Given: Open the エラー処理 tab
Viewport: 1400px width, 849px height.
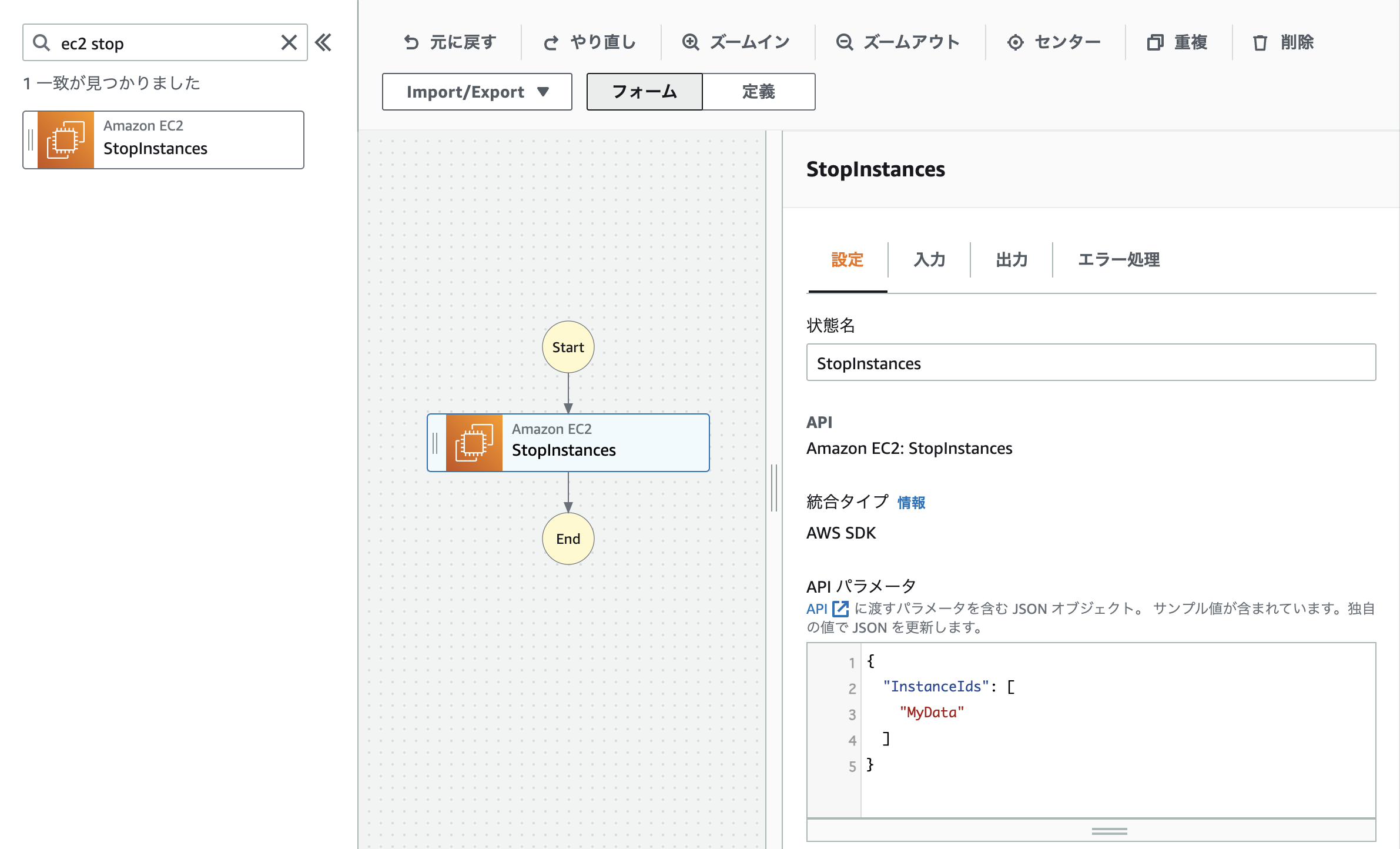Looking at the screenshot, I should point(1118,259).
